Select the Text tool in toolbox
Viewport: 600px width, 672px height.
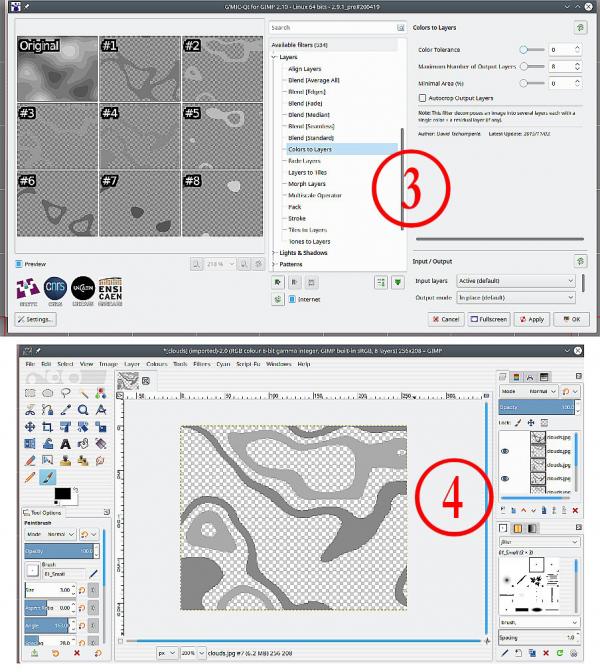tap(65, 444)
